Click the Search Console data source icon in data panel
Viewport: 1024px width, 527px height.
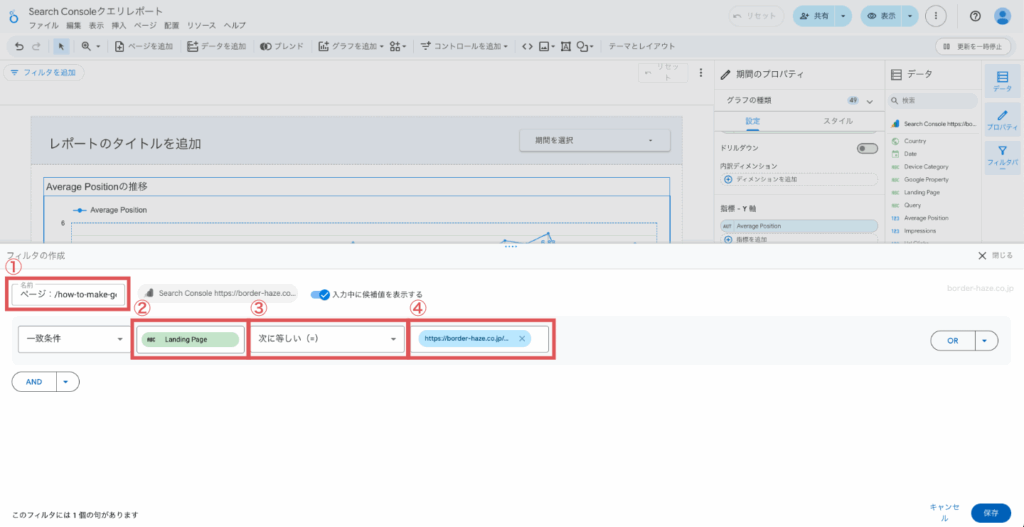click(897, 123)
